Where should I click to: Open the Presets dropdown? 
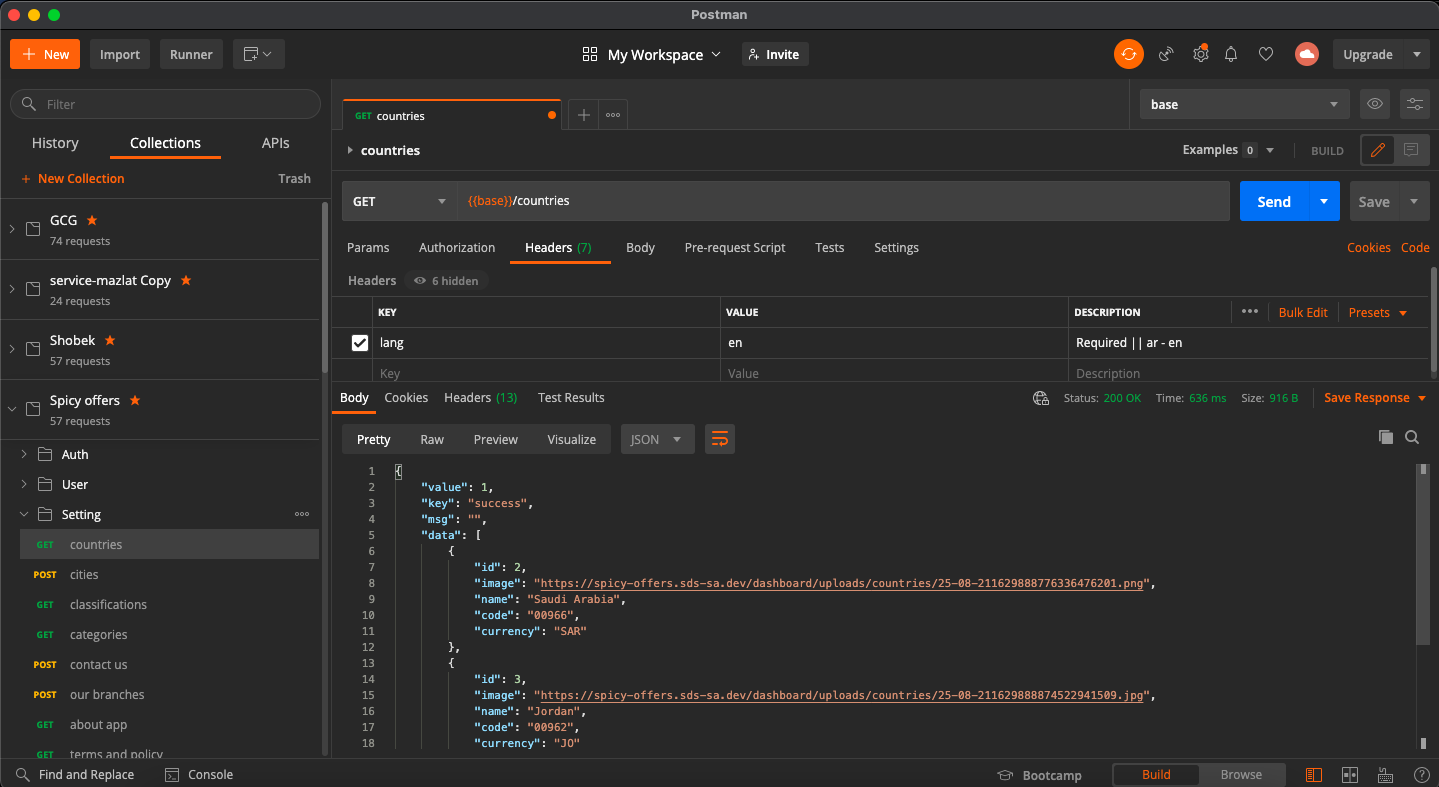pos(1378,312)
